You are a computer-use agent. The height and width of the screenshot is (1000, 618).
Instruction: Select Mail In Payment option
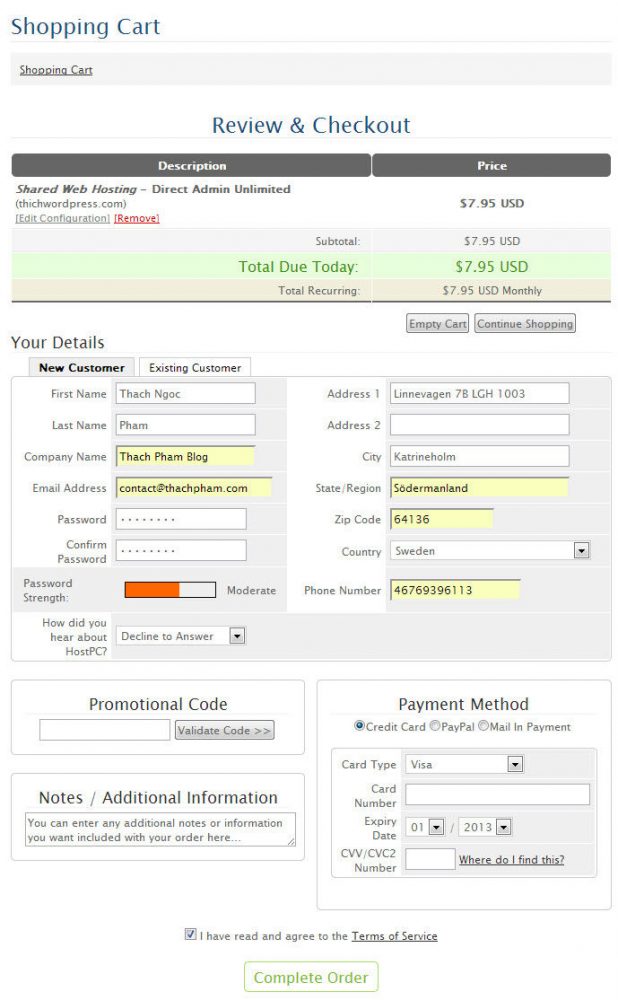(x=484, y=726)
